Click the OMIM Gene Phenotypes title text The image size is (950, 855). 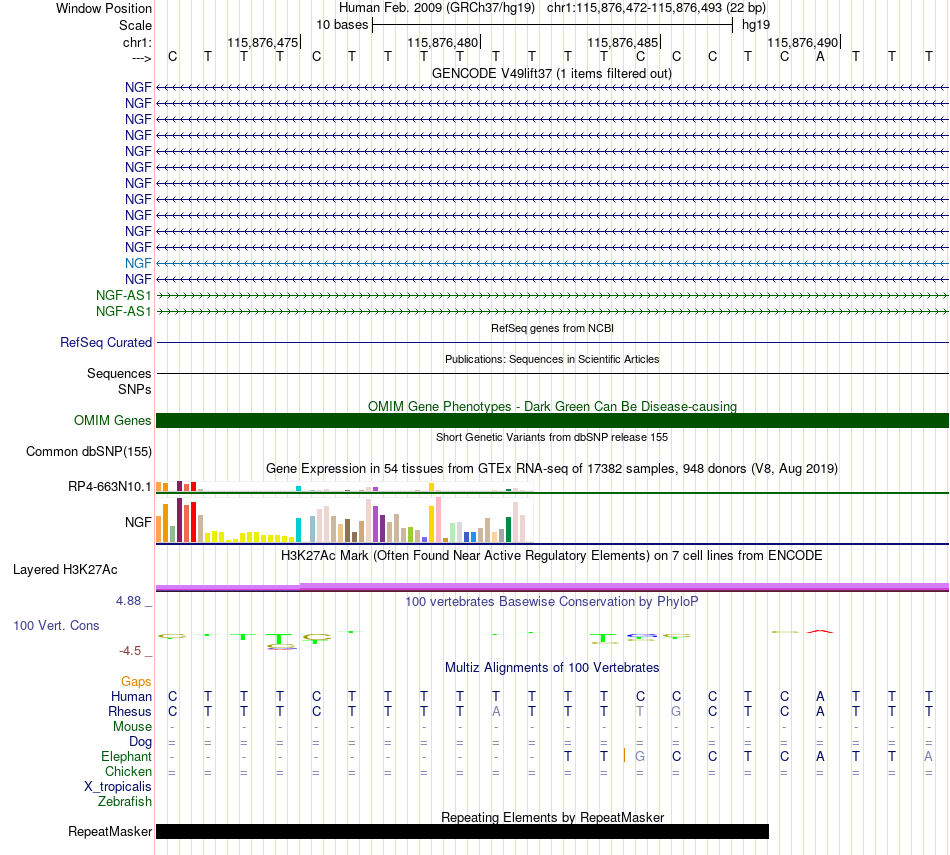(x=552, y=406)
